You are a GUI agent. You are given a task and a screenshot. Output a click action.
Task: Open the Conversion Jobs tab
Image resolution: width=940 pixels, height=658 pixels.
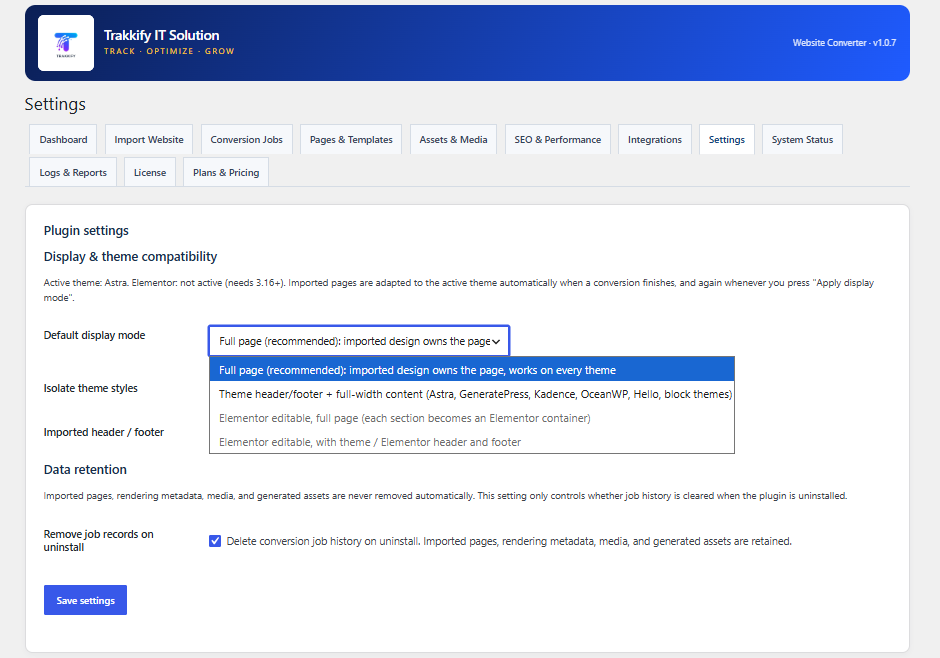click(x=246, y=140)
